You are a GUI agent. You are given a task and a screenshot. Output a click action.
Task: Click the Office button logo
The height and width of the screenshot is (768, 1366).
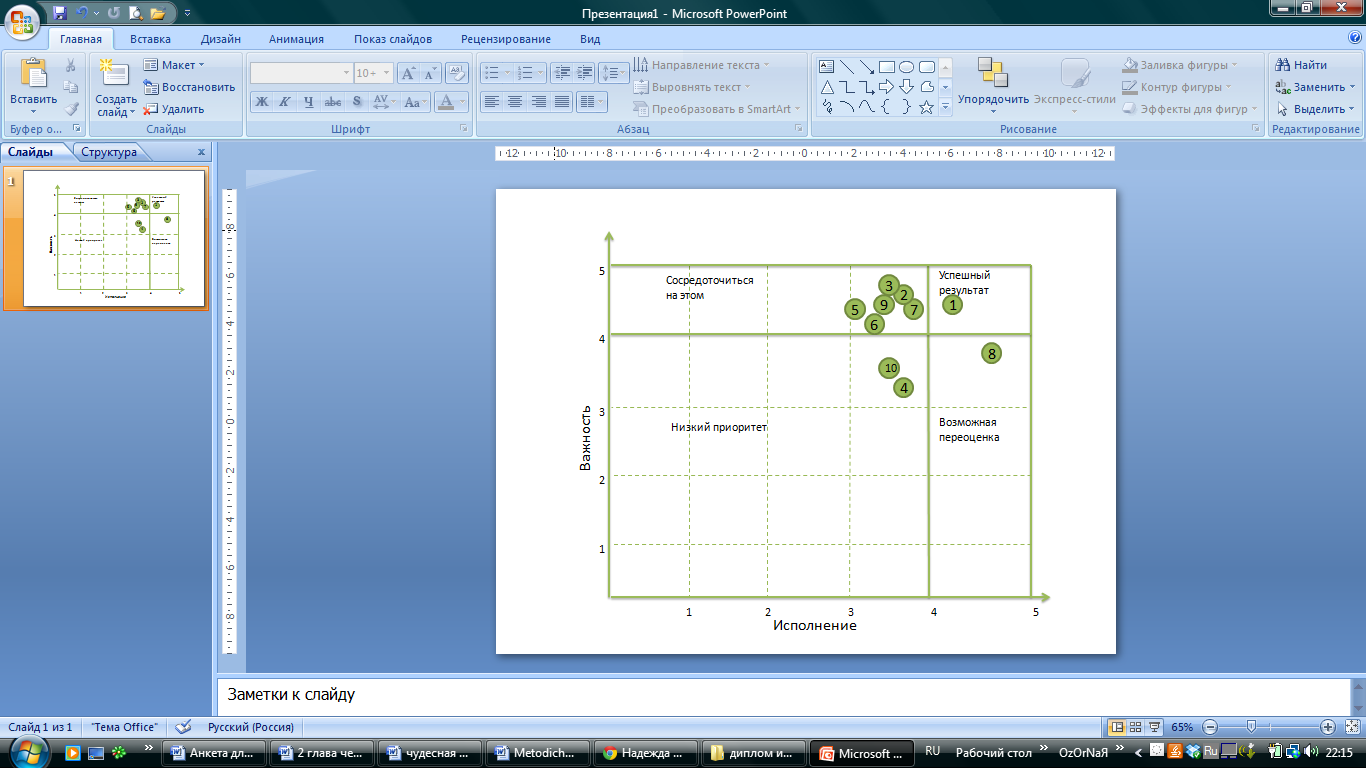coord(22,20)
